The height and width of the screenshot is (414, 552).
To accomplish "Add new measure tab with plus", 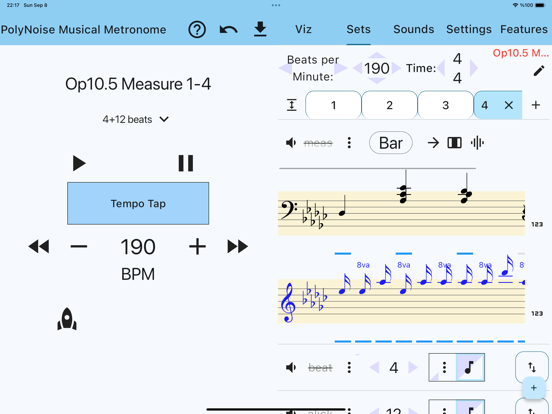I will click(x=535, y=105).
